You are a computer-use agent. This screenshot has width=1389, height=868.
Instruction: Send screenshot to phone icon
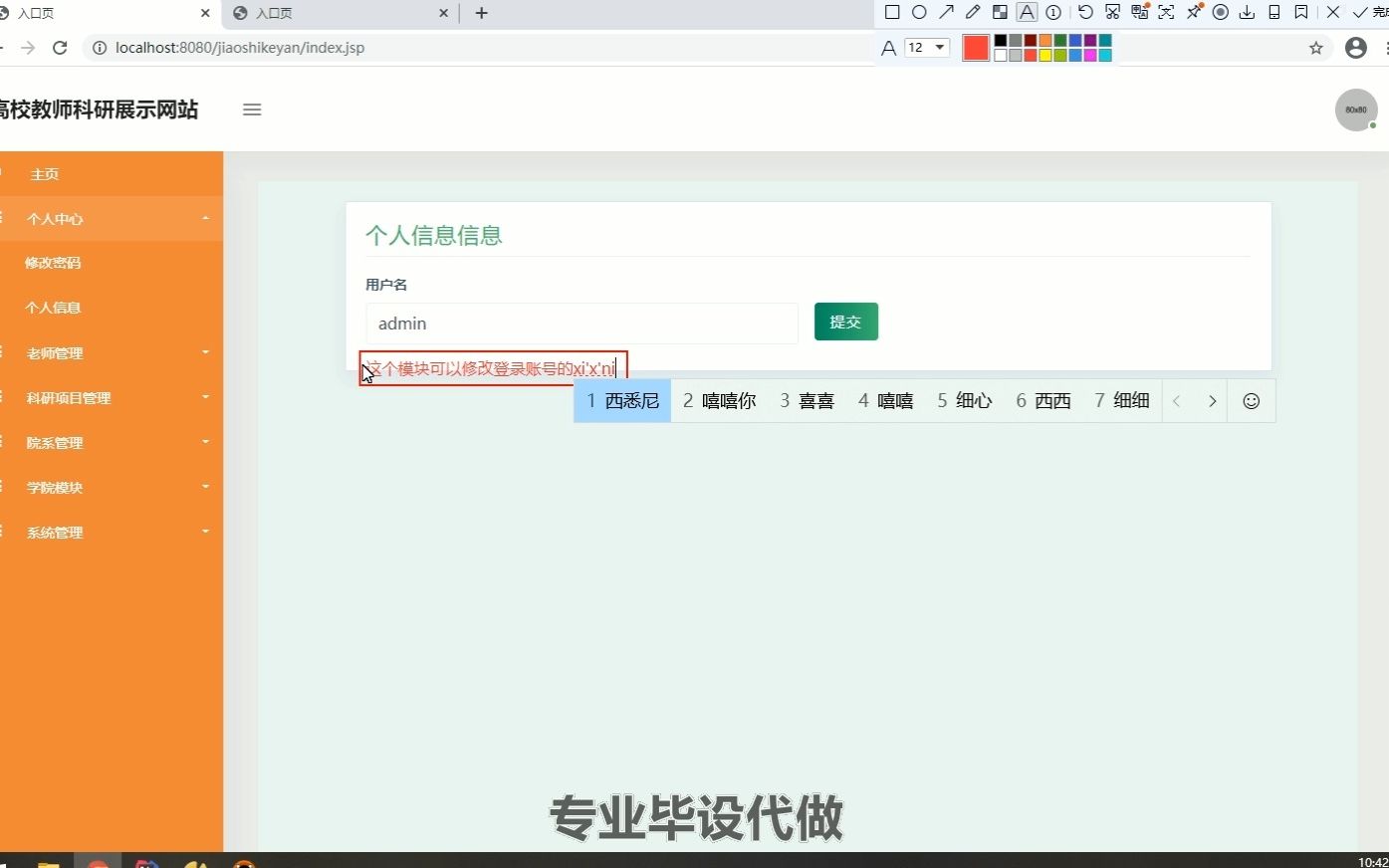1273,13
